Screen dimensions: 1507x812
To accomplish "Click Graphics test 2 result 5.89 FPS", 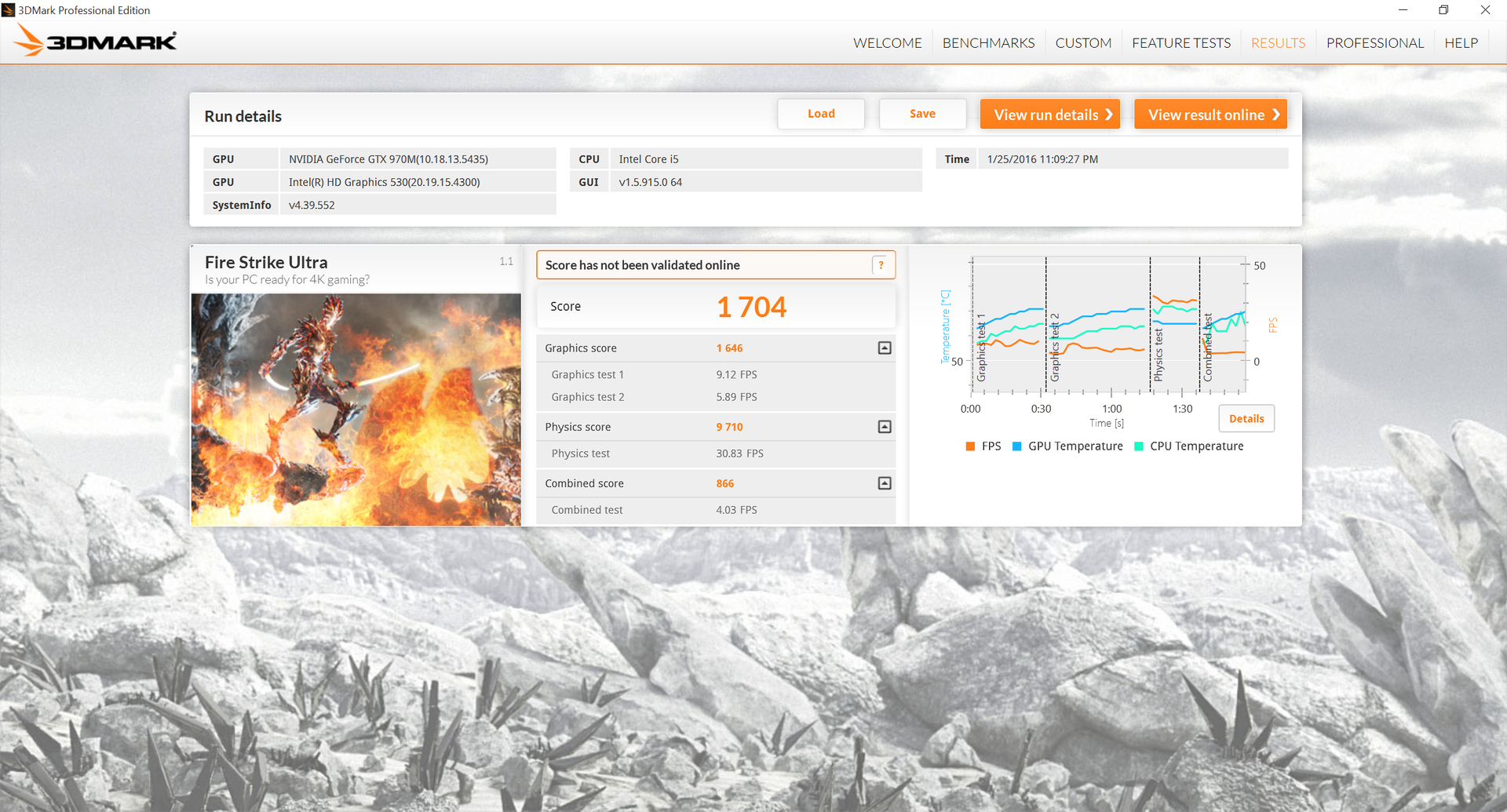I will [736, 397].
